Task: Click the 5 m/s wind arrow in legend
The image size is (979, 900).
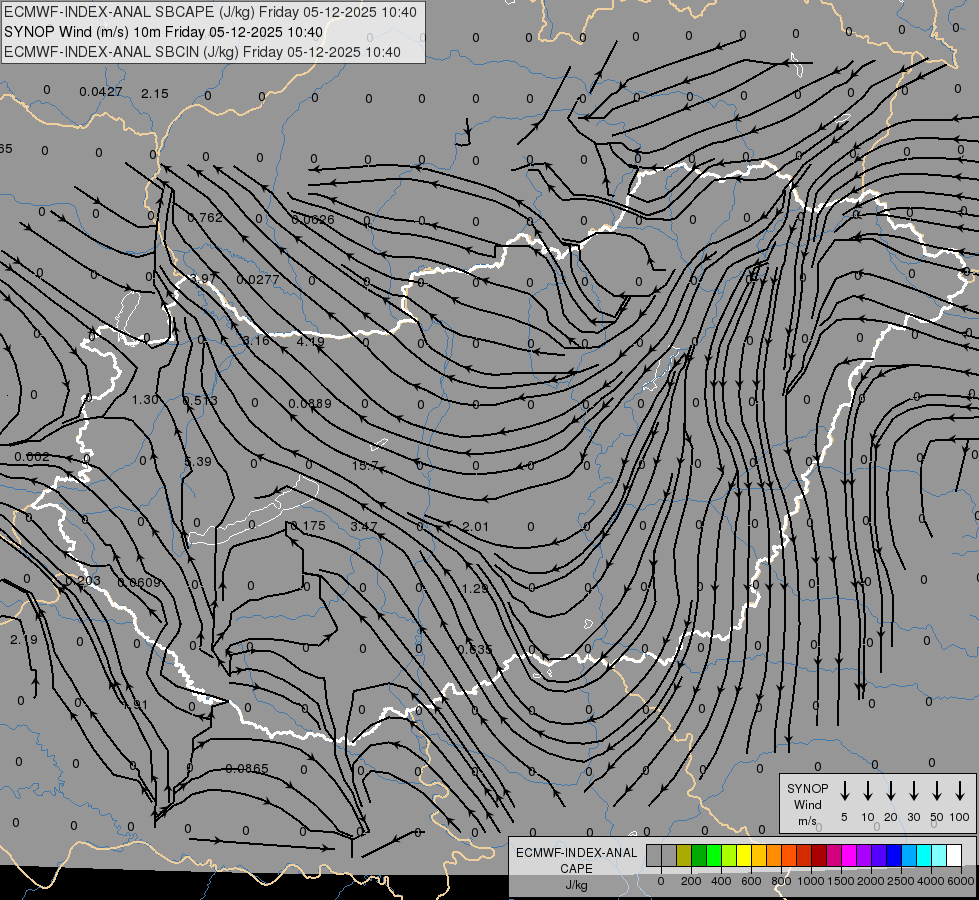Action: pos(844,791)
